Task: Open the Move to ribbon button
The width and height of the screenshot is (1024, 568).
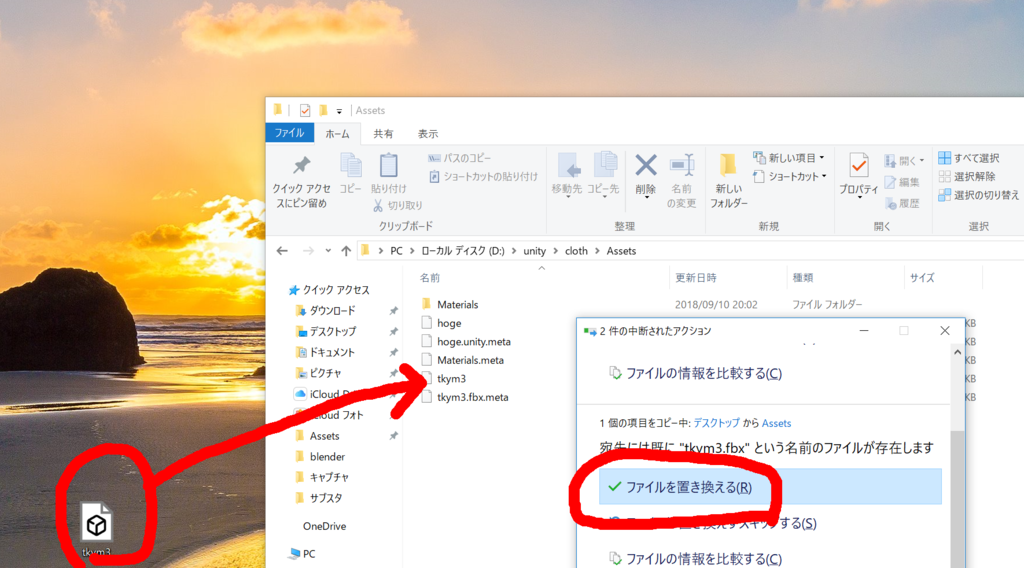Action: 566,174
